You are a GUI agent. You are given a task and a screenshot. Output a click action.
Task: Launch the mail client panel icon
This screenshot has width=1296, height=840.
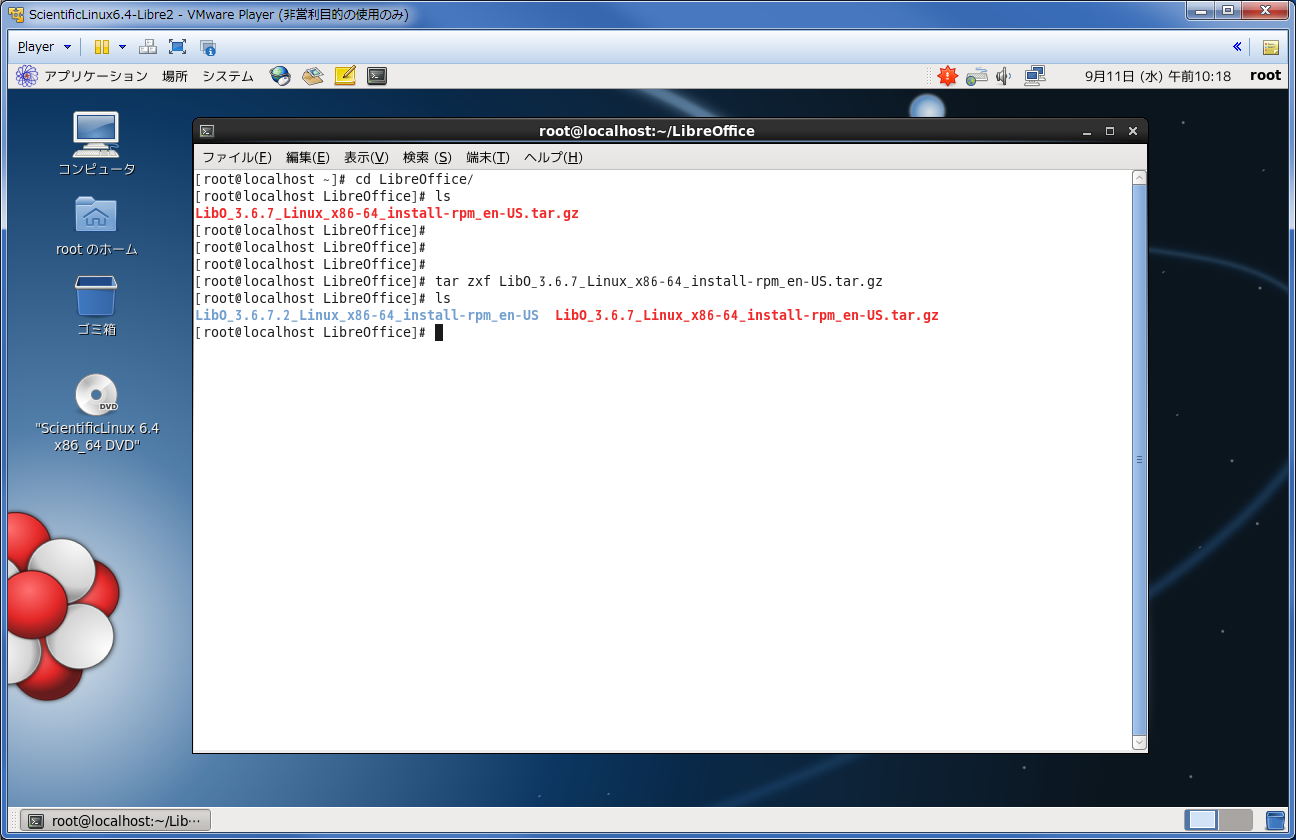click(313, 76)
